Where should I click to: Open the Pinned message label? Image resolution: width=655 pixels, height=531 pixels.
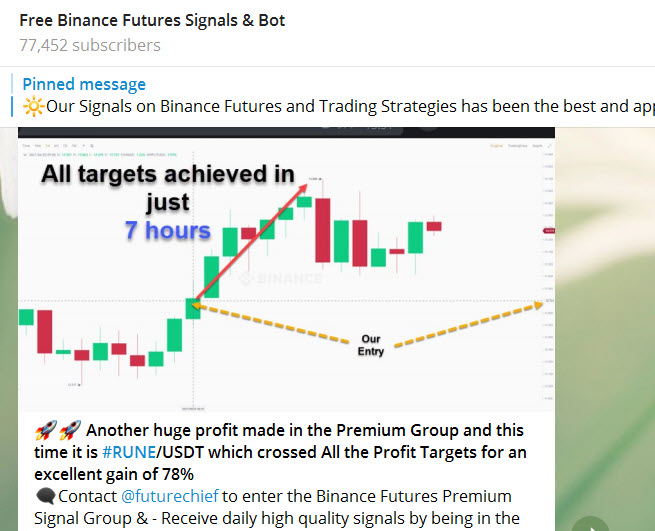[x=84, y=84]
